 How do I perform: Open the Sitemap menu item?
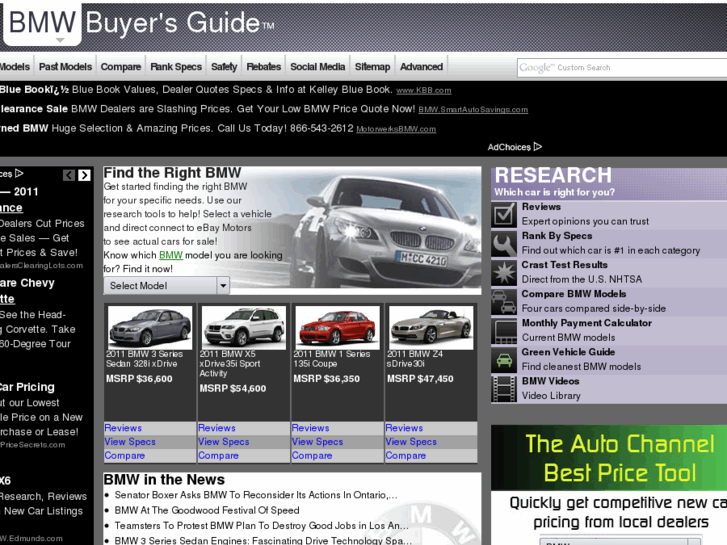click(372, 67)
